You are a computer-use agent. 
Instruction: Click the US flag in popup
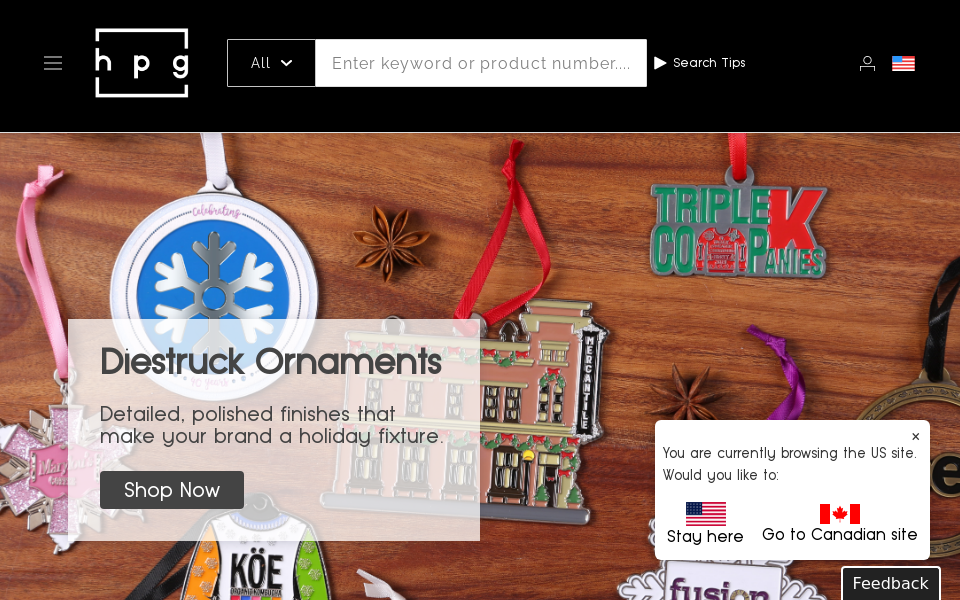tap(705, 514)
